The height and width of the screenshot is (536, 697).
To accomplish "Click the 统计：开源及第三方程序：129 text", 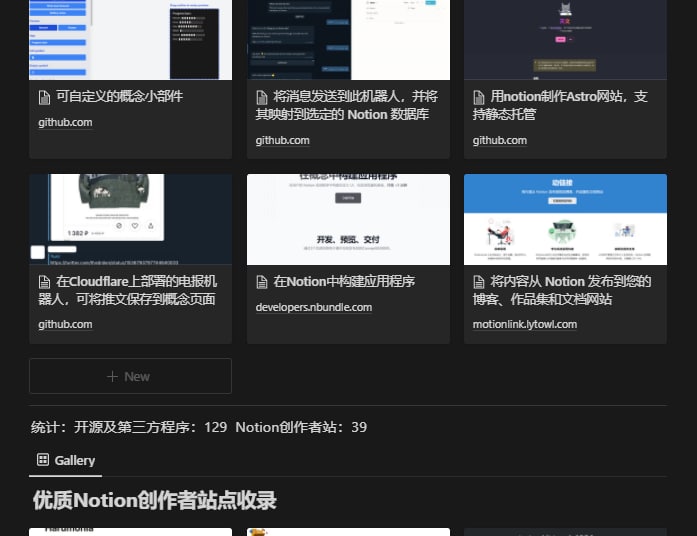I will click(x=129, y=427).
